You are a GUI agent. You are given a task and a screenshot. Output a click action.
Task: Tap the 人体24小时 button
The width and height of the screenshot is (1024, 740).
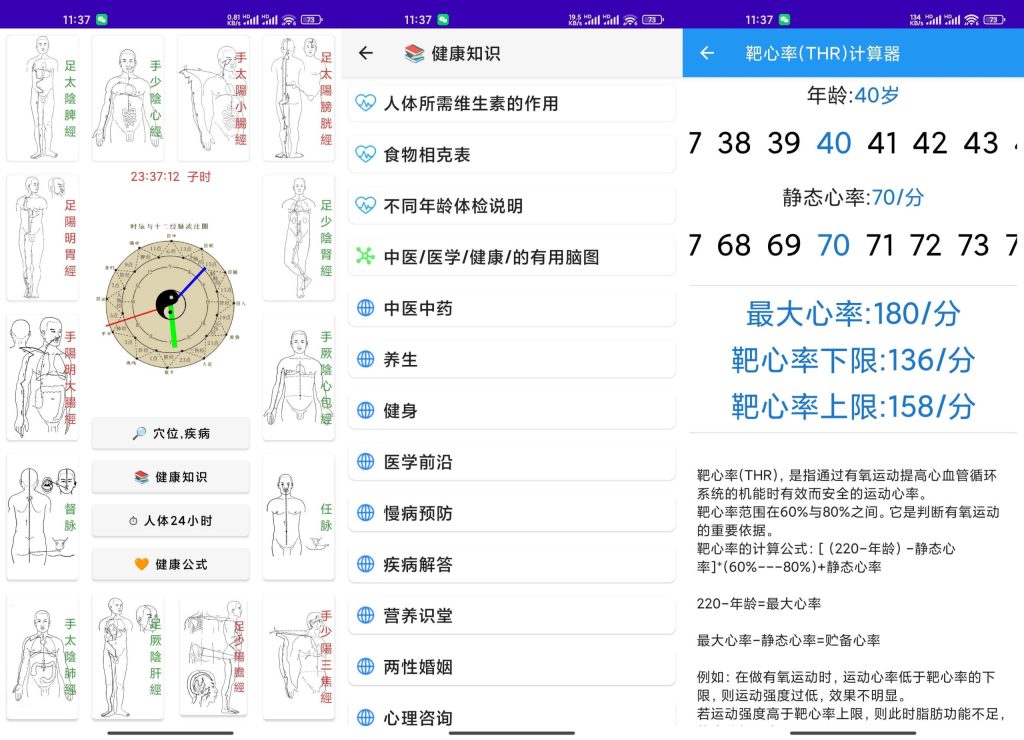(x=170, y=521)
